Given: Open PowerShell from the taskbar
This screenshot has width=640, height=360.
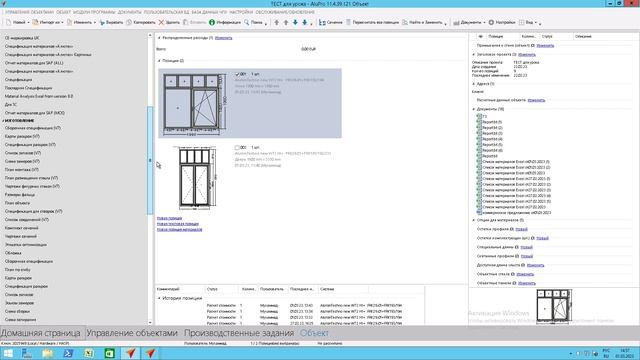Looking at the screenshot, I should 68,353.
